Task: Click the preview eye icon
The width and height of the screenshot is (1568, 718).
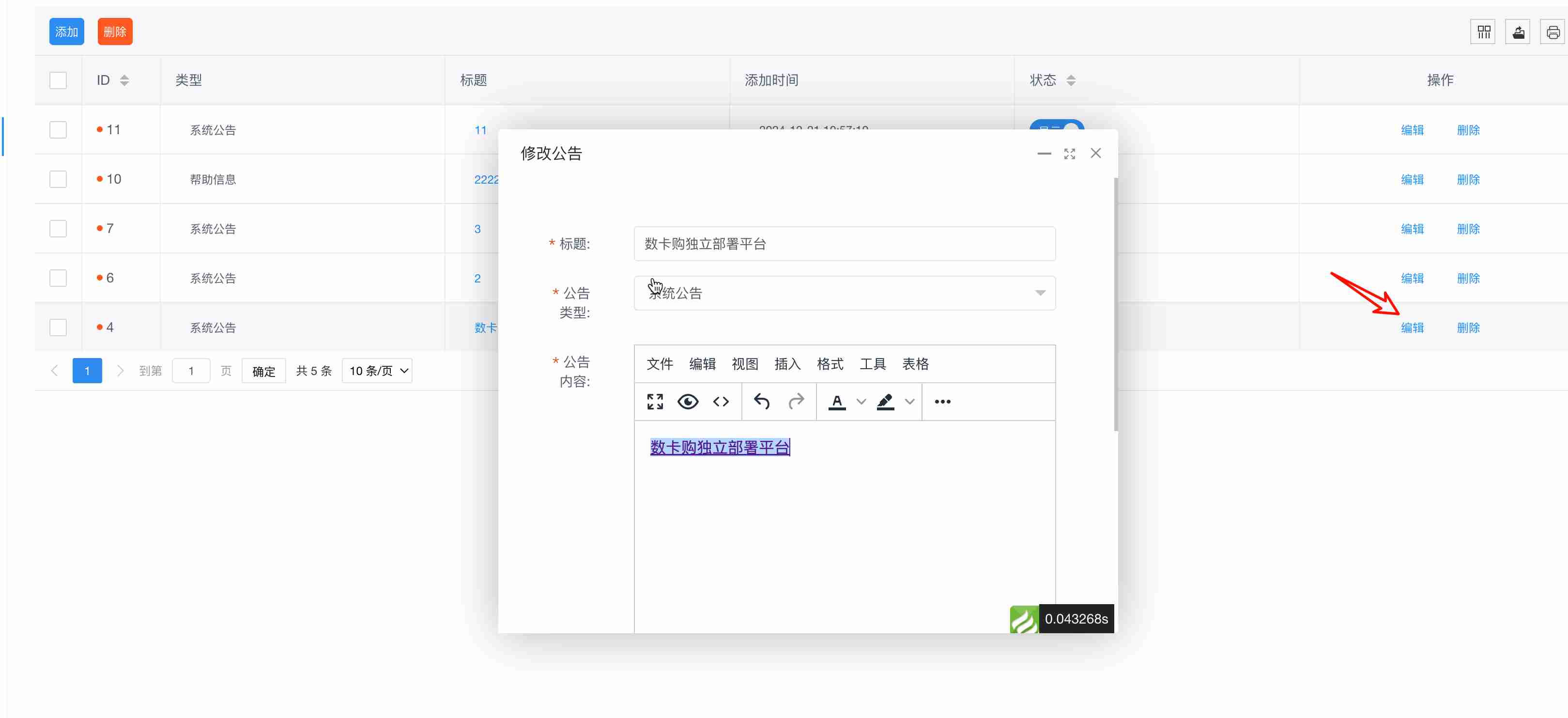Action: (688, 401)
